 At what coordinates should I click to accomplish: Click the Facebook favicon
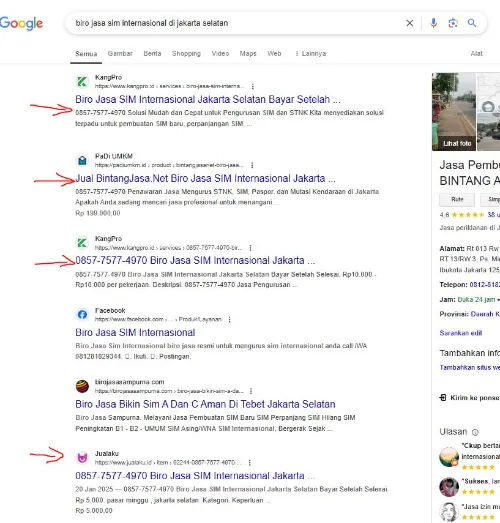(x=82, y=315)
